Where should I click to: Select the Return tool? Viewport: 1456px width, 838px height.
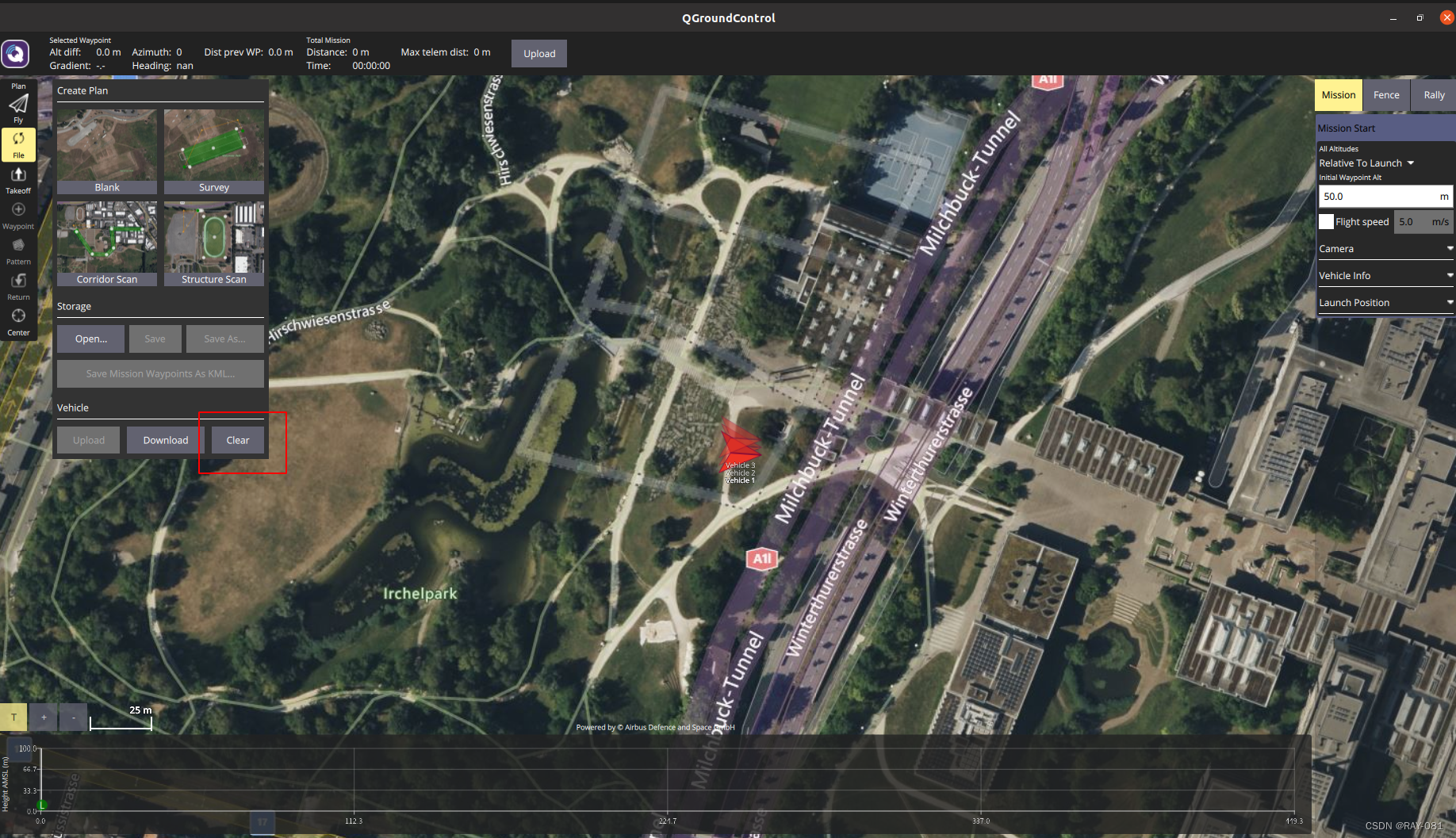click(x=18, y=286)
